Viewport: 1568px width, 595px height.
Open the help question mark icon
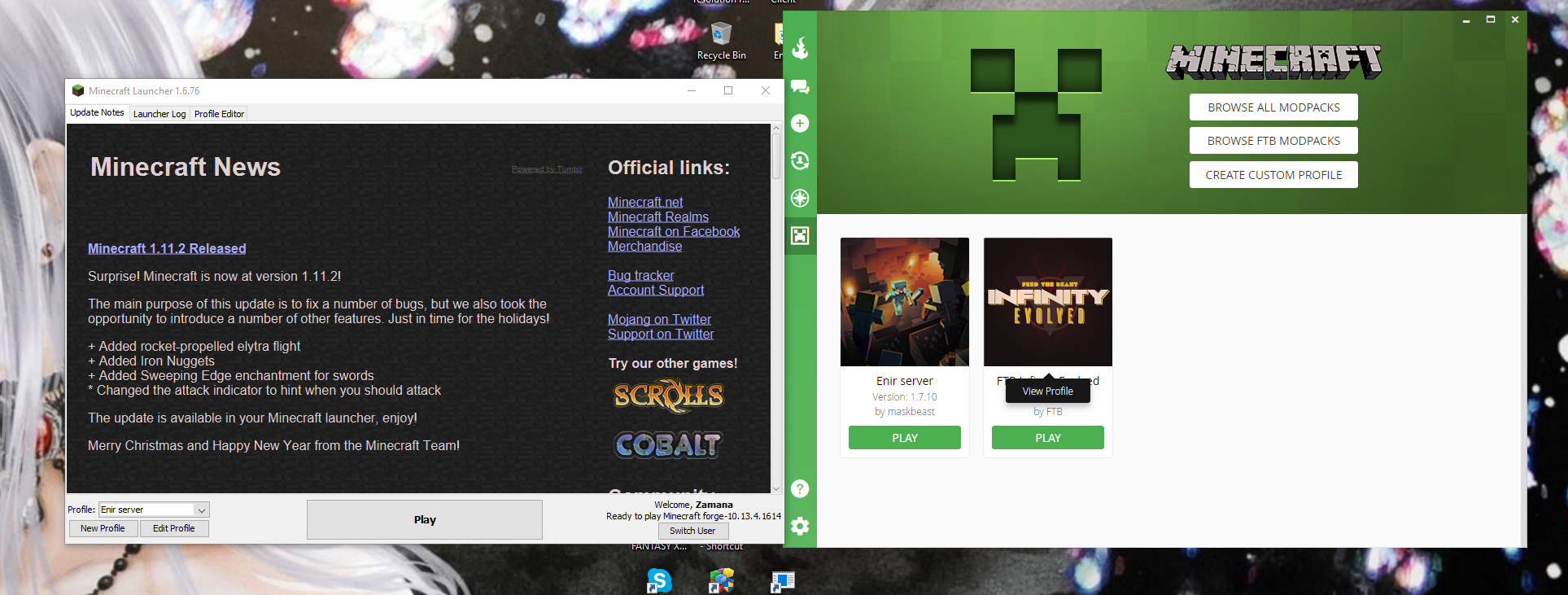800,488
